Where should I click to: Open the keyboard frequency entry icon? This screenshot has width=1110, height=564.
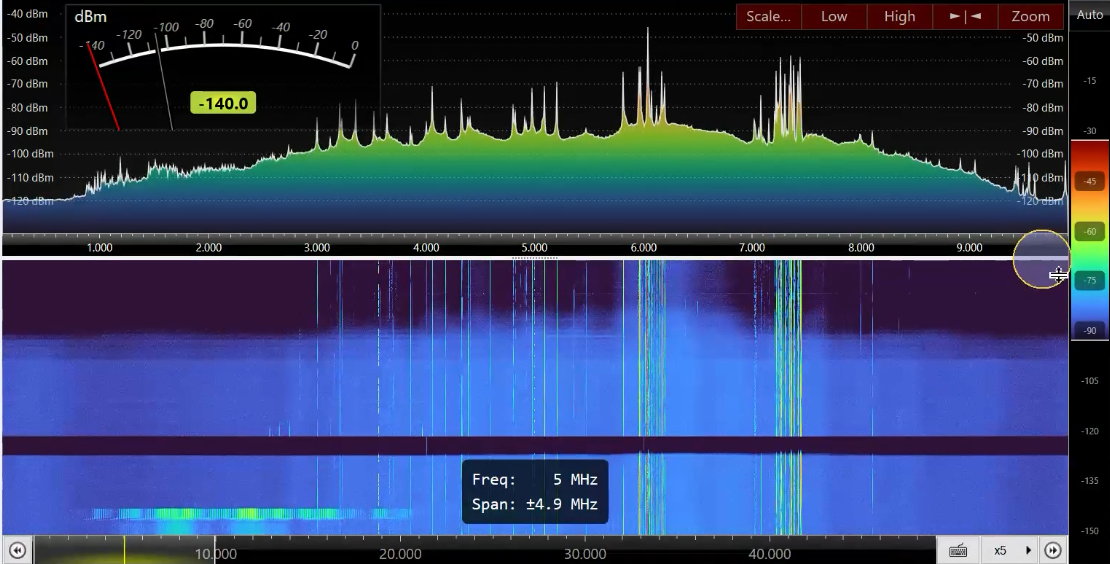958,550
